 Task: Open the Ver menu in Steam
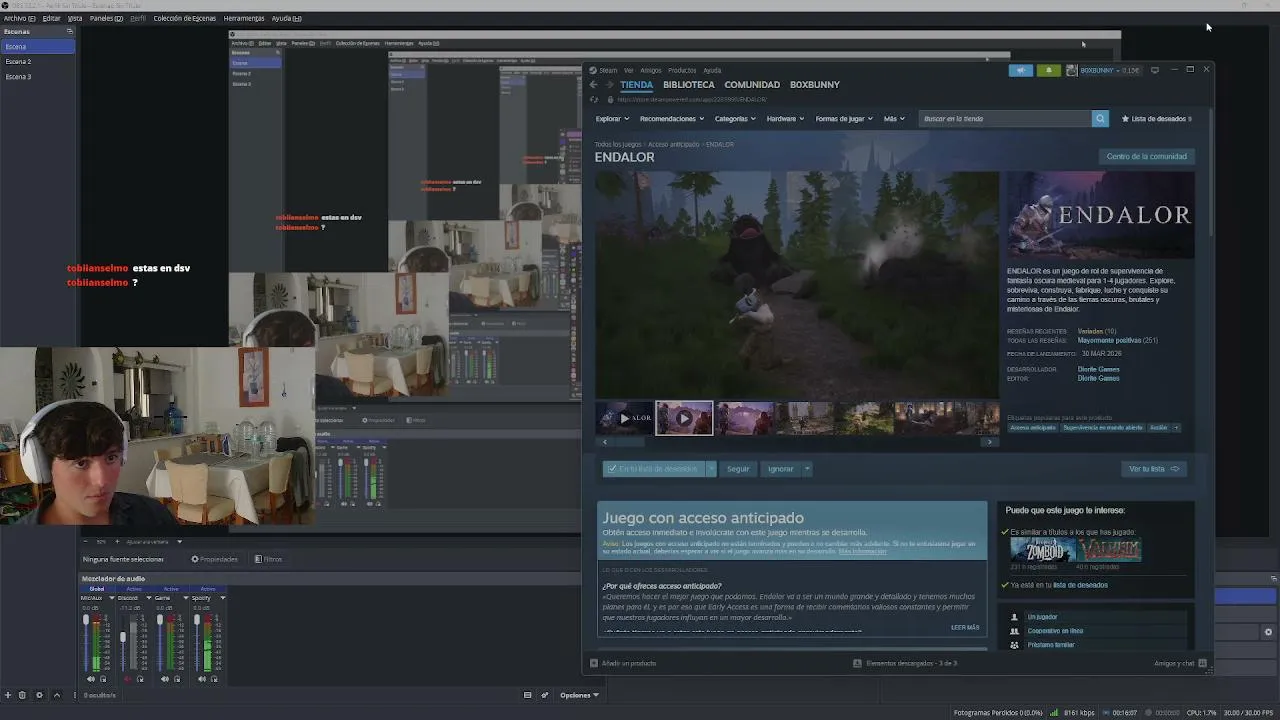click(628, 70)
